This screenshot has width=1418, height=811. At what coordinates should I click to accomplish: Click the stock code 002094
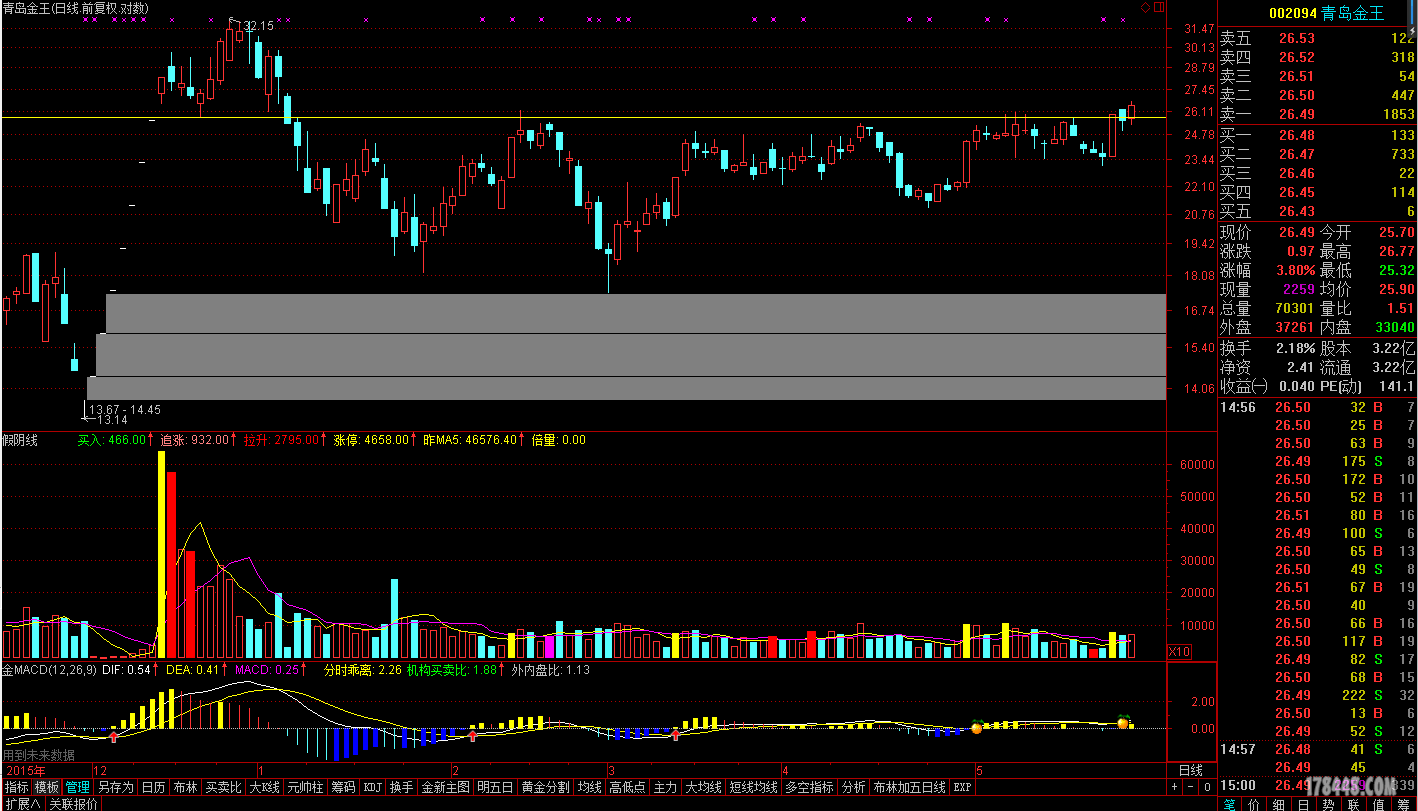click(x=1293, y=13)
